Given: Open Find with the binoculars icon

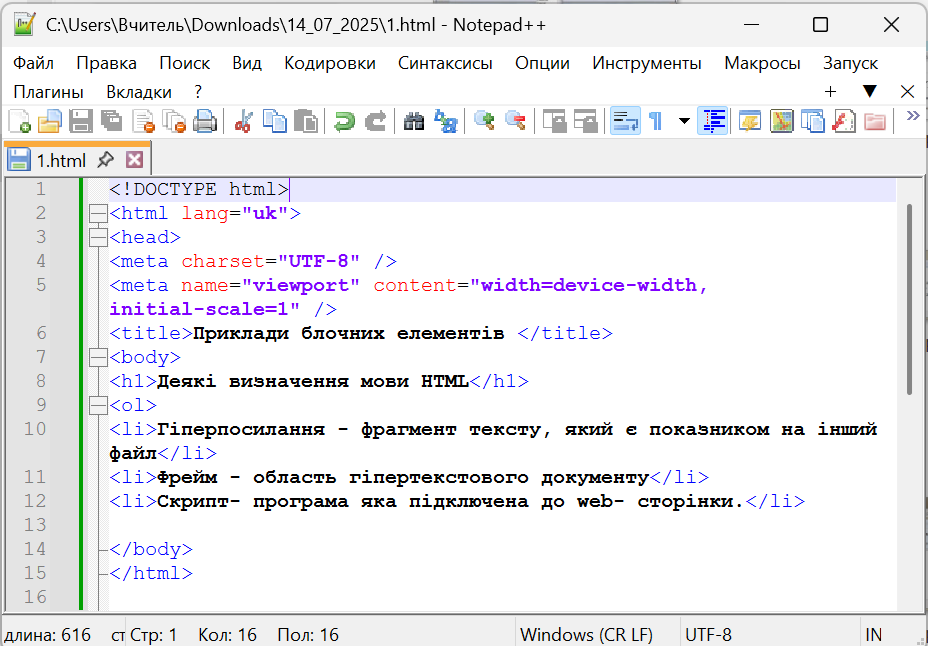Looking at the screenshot, I should pos(414,122).
